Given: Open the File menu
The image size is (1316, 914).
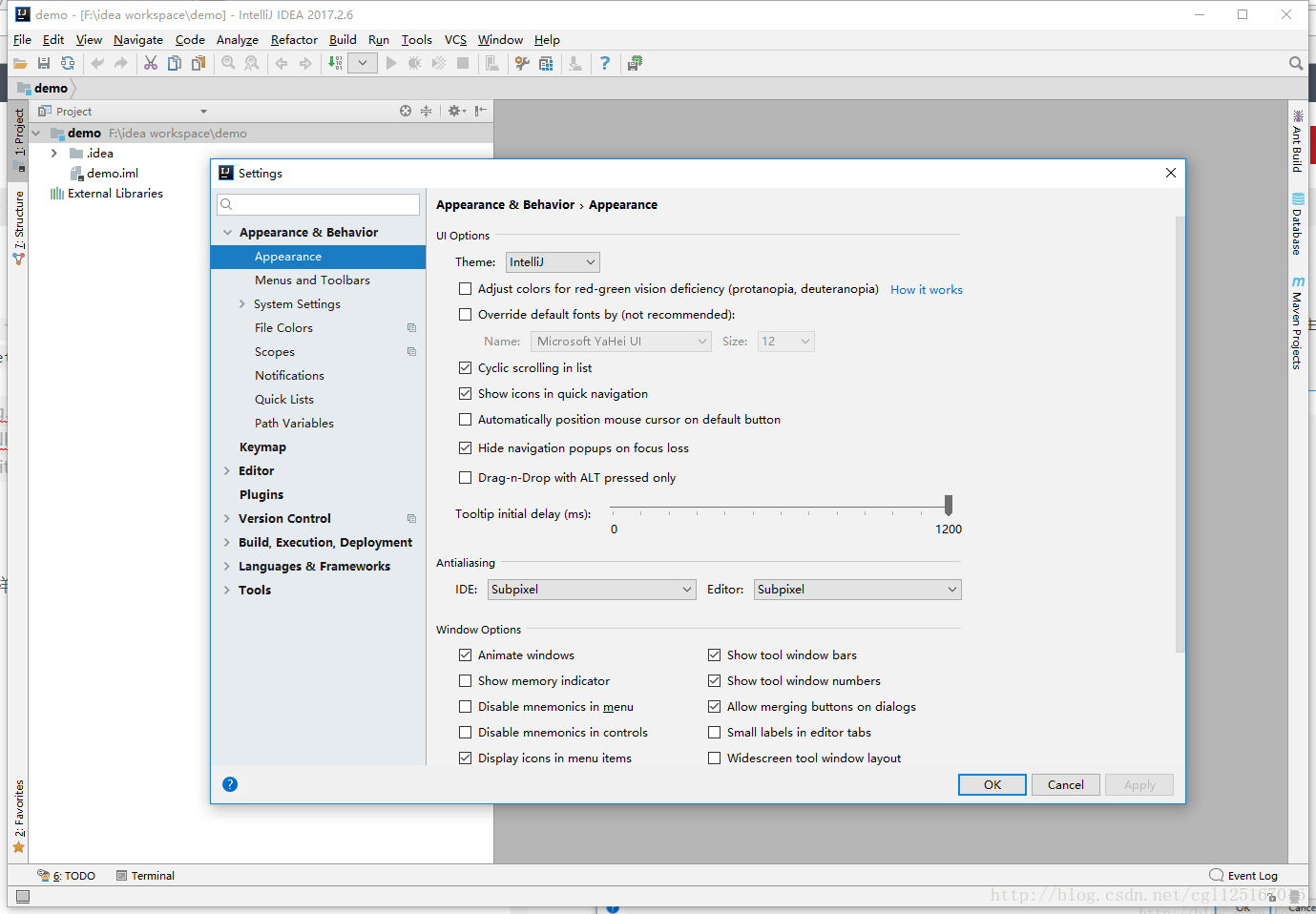Looking at the screenshot, I should 22,39.
